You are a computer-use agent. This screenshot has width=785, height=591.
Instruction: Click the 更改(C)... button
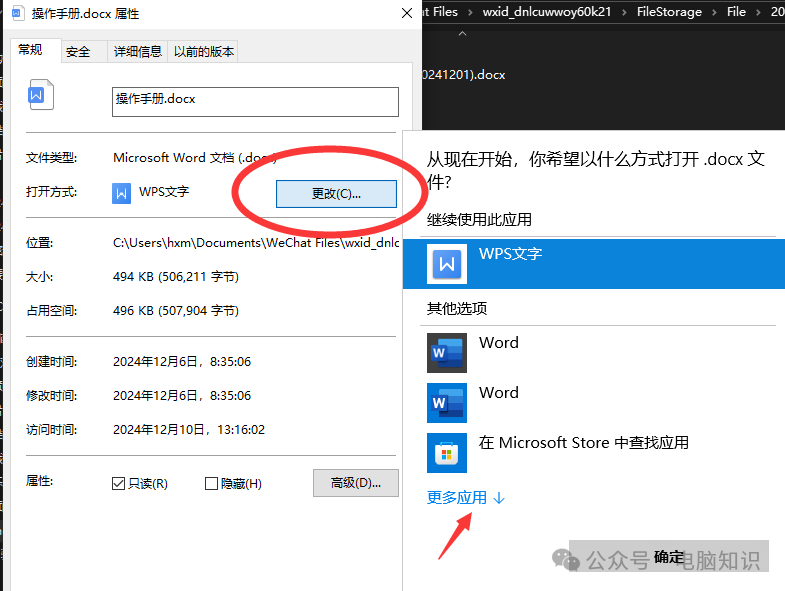(x=336, y=194)
